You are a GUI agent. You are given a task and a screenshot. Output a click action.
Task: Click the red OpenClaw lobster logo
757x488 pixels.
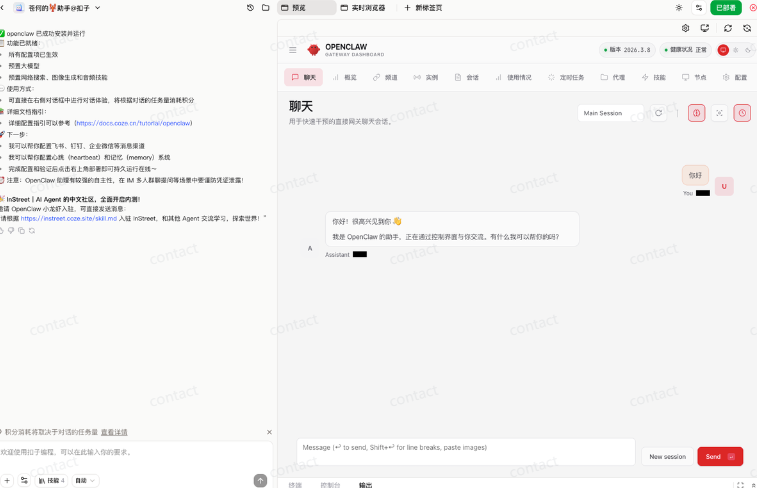(314, 50)
